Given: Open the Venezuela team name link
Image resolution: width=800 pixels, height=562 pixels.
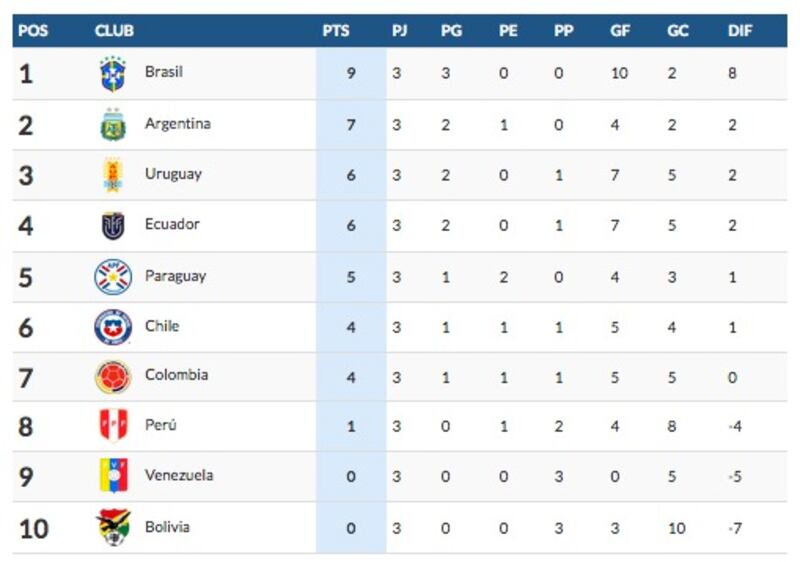Looking at the screenshot, I should coord(179,475).
